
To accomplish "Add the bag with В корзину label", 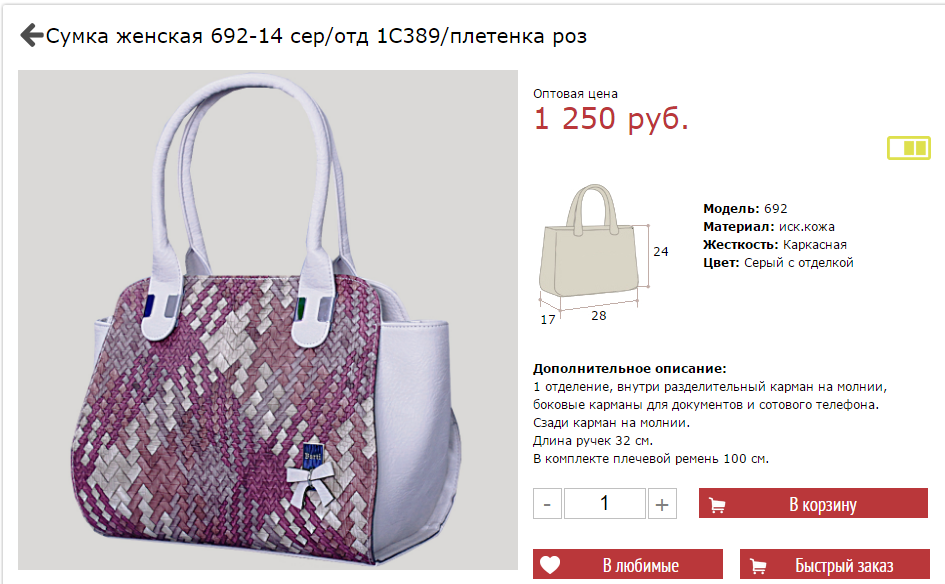I will click(x=823, y=504).
